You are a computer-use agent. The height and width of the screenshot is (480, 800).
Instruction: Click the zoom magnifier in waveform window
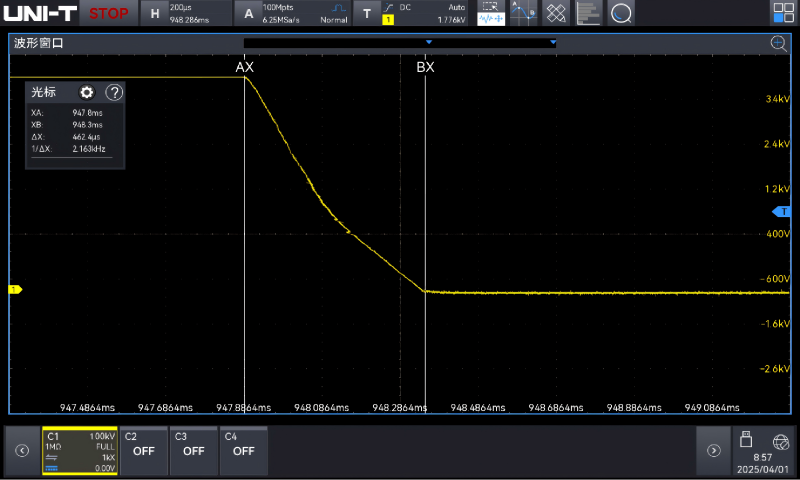pos(778,43)
